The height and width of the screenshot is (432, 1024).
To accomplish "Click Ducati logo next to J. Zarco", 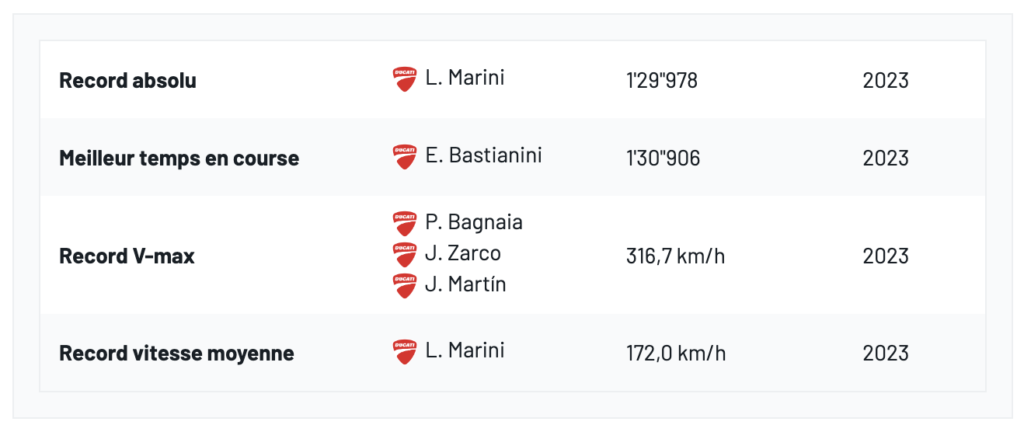I will pyautogui.click(x=404, y=254).
